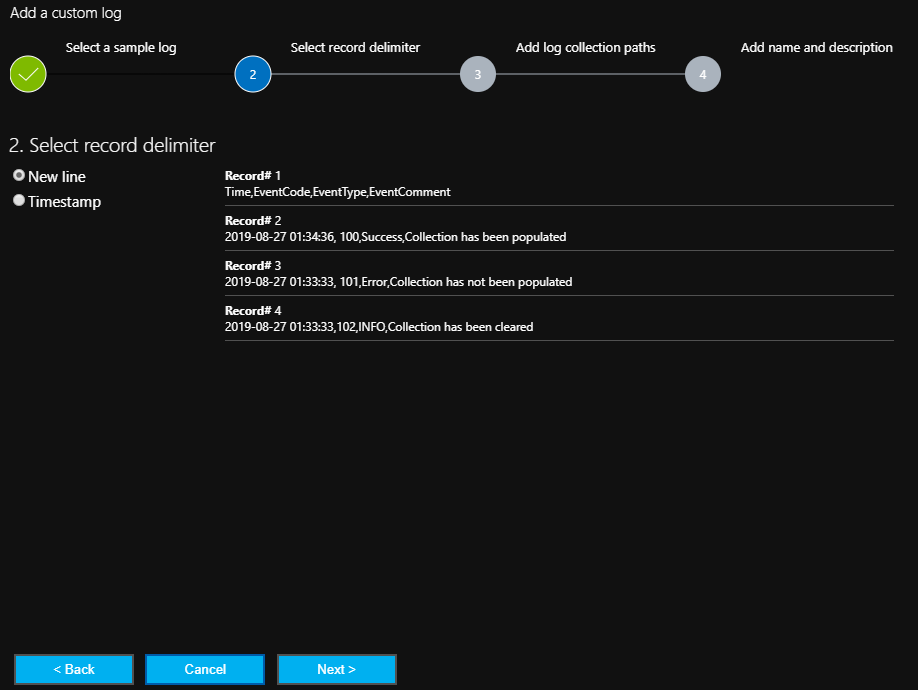Click the Back button
The image size is (918, 690).
pos(73,669)
